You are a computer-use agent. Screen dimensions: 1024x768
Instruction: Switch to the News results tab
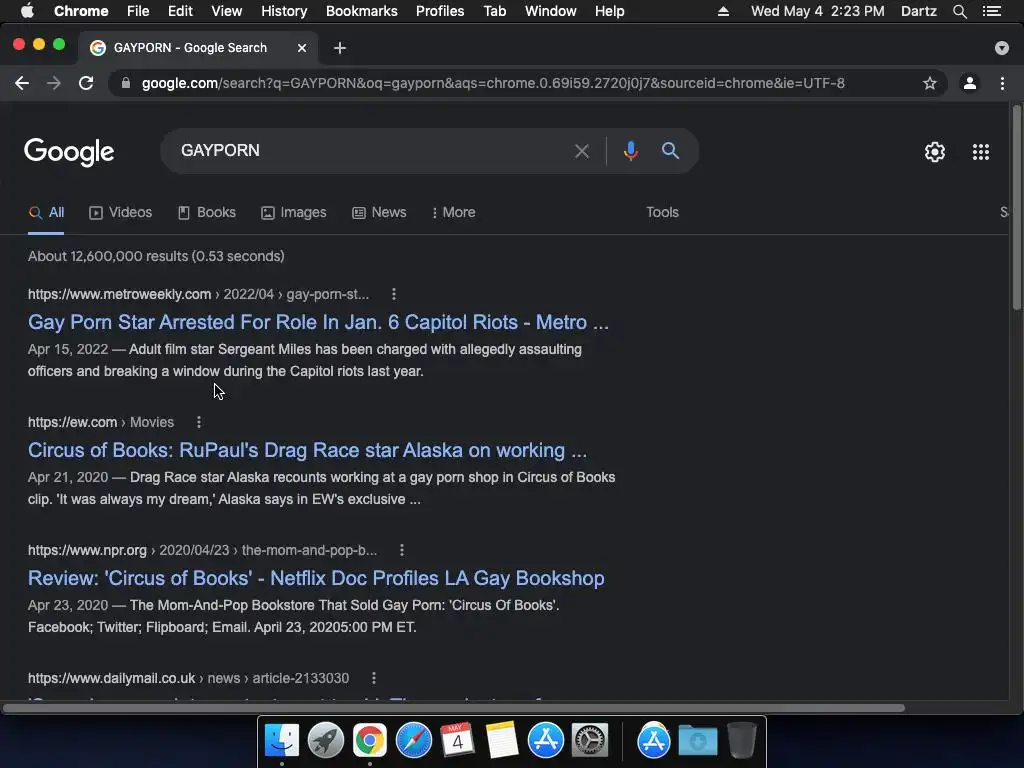pyautogui.click(x=379, y=212)
